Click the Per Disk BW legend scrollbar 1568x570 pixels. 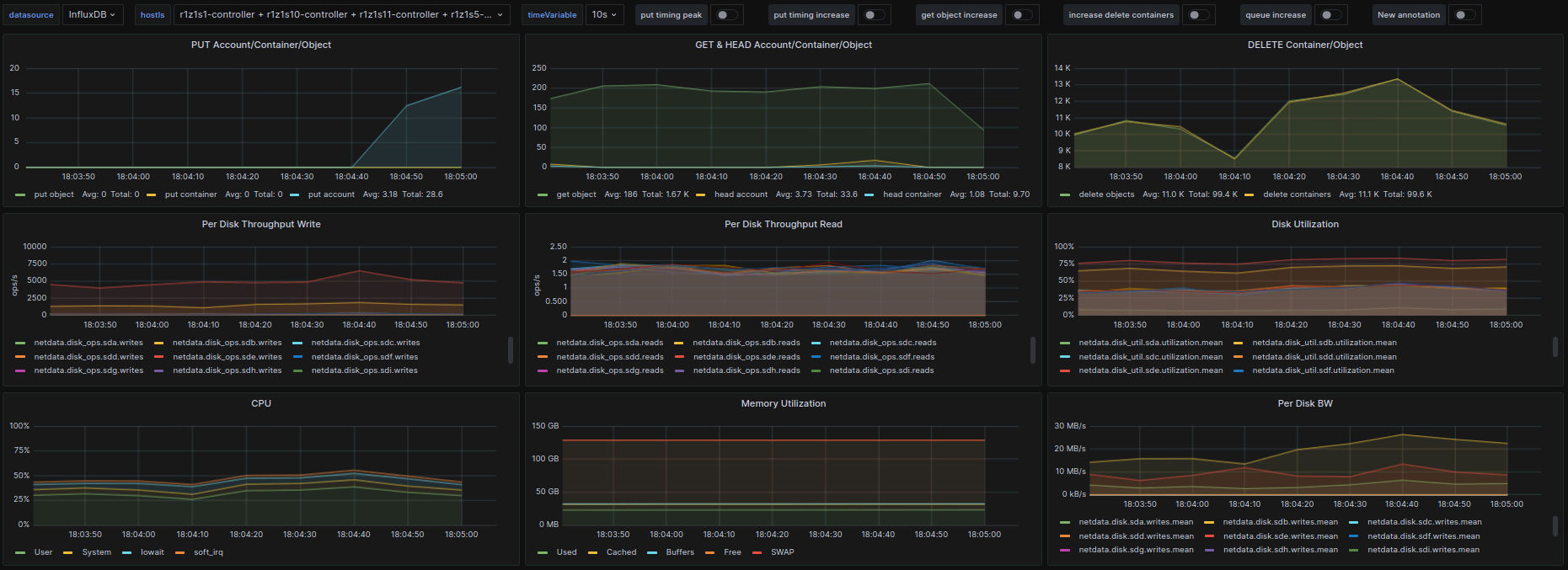tap(1555, 525)
